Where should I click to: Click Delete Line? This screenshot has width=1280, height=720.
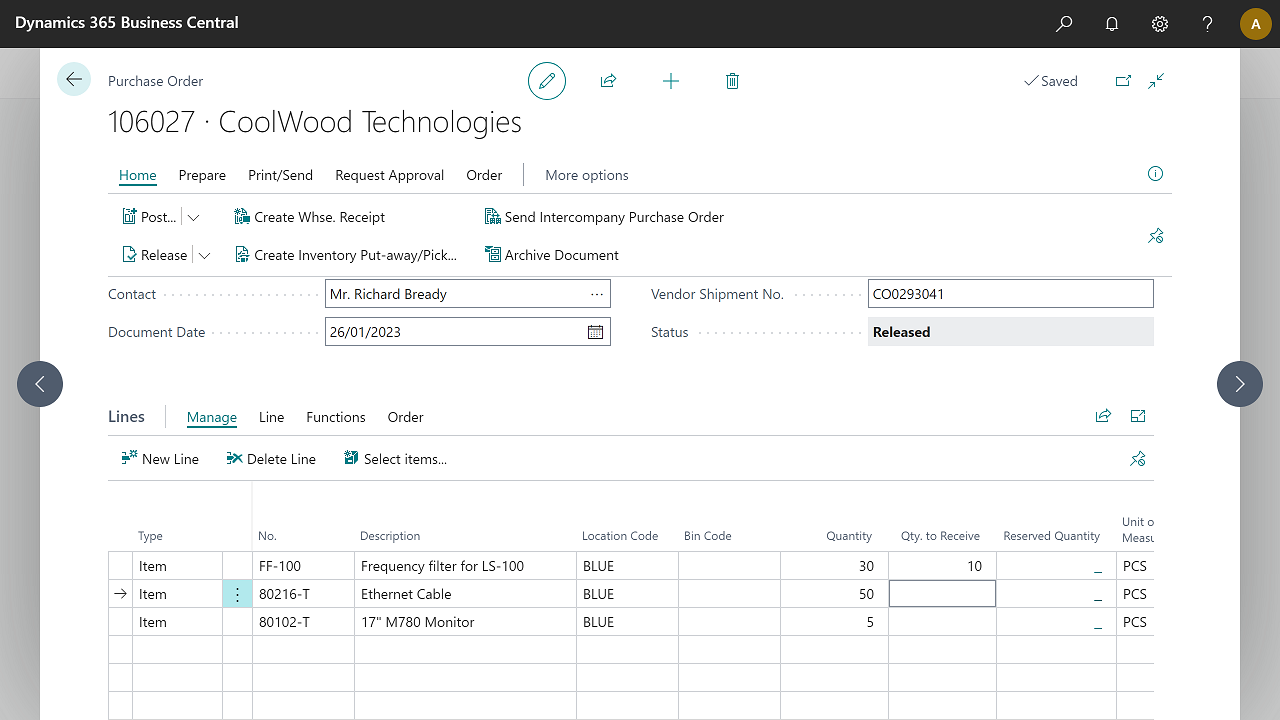[271, 459]
